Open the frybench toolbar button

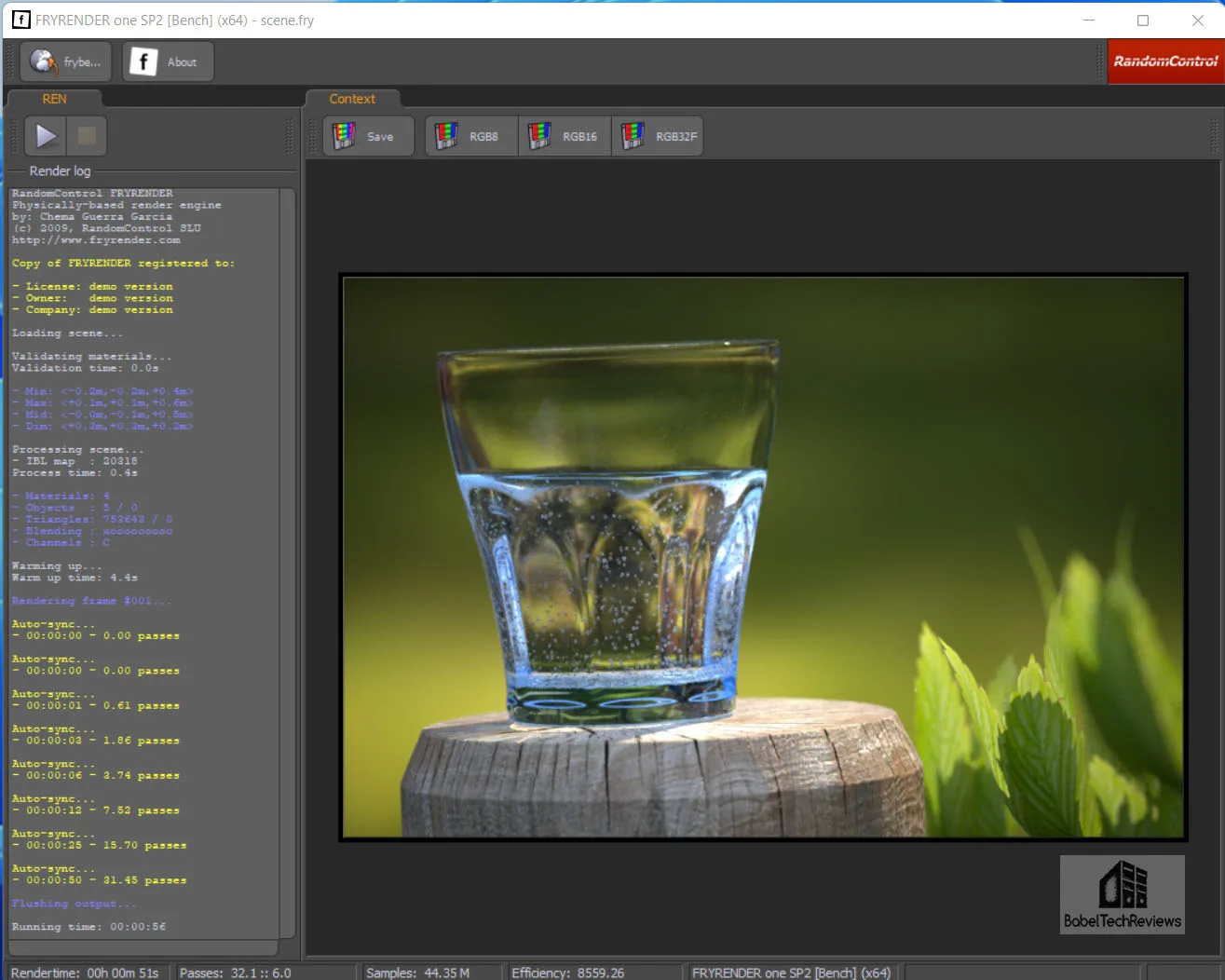point(66,61)
